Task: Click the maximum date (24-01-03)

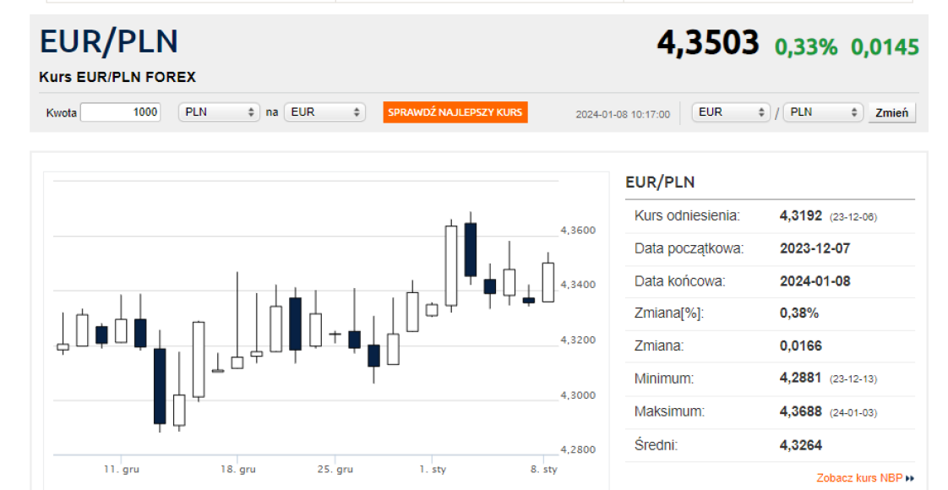Action: tap(852, 413)
